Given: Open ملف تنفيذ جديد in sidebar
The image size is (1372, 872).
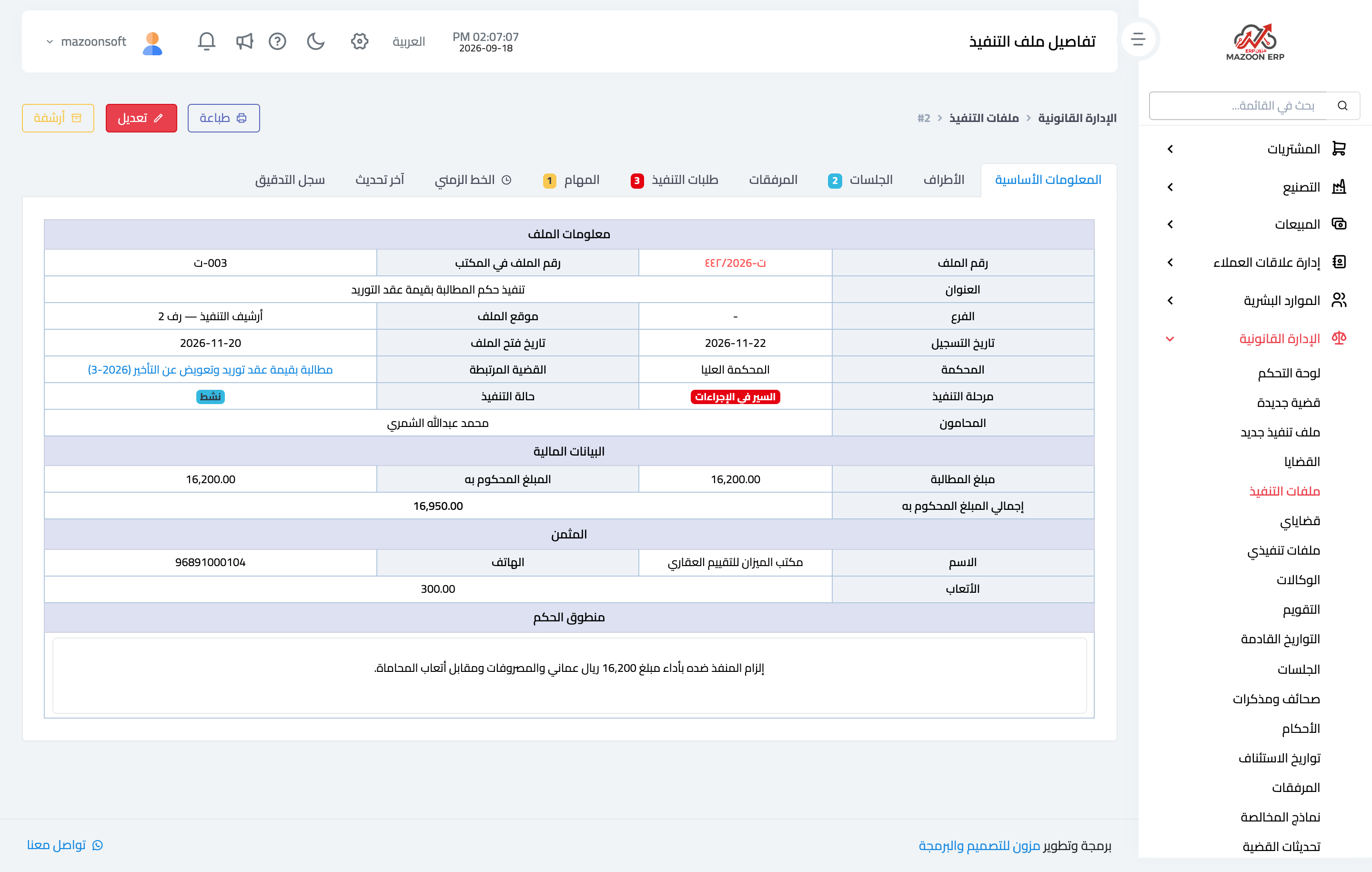Looking at the screenshot, I should pos(1280,433).
